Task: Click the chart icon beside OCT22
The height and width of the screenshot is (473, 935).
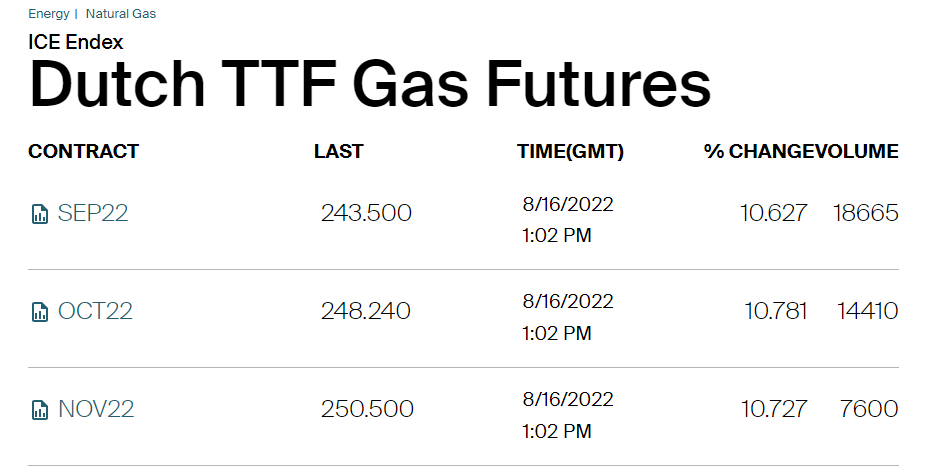Action: (x=40, y=312)
